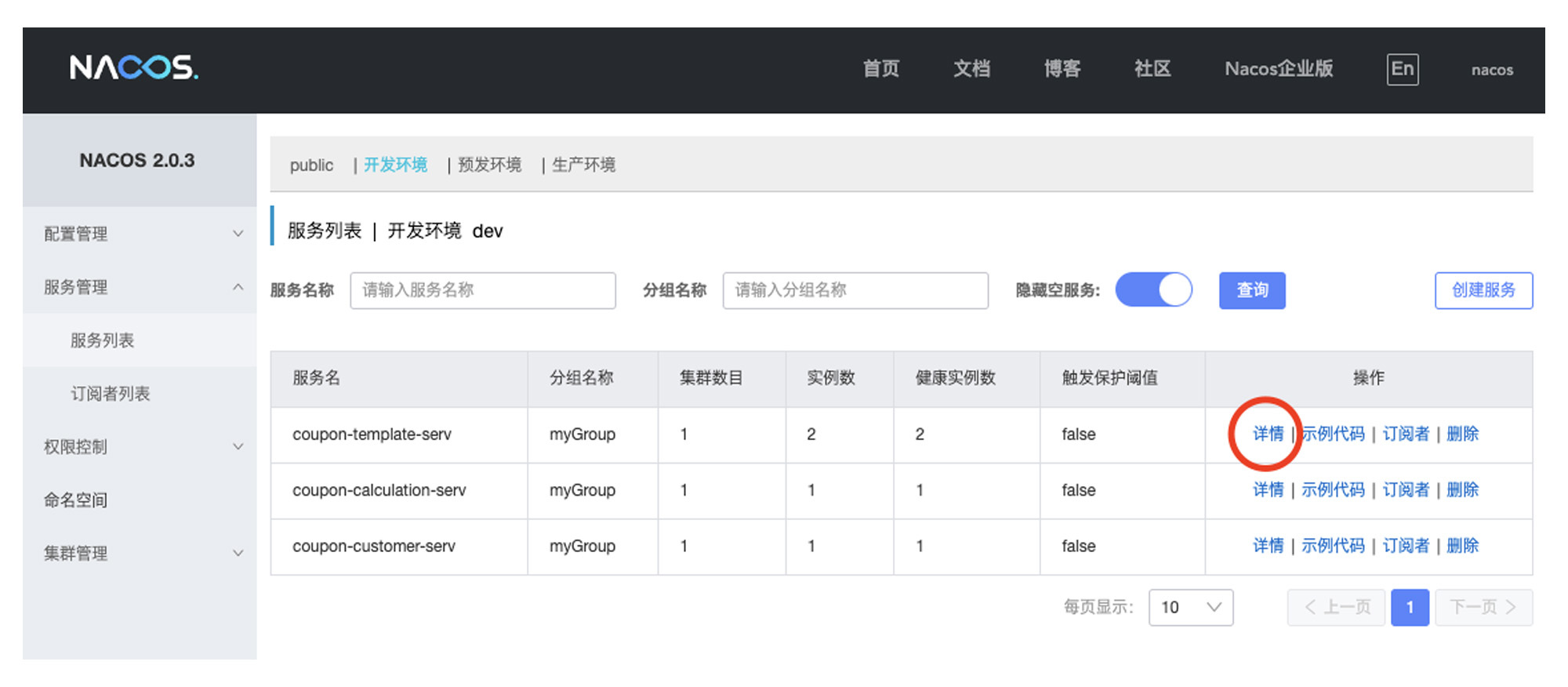Open 详情 for coupon-template-serv
1568x687 pixels.
point(1267,434)
